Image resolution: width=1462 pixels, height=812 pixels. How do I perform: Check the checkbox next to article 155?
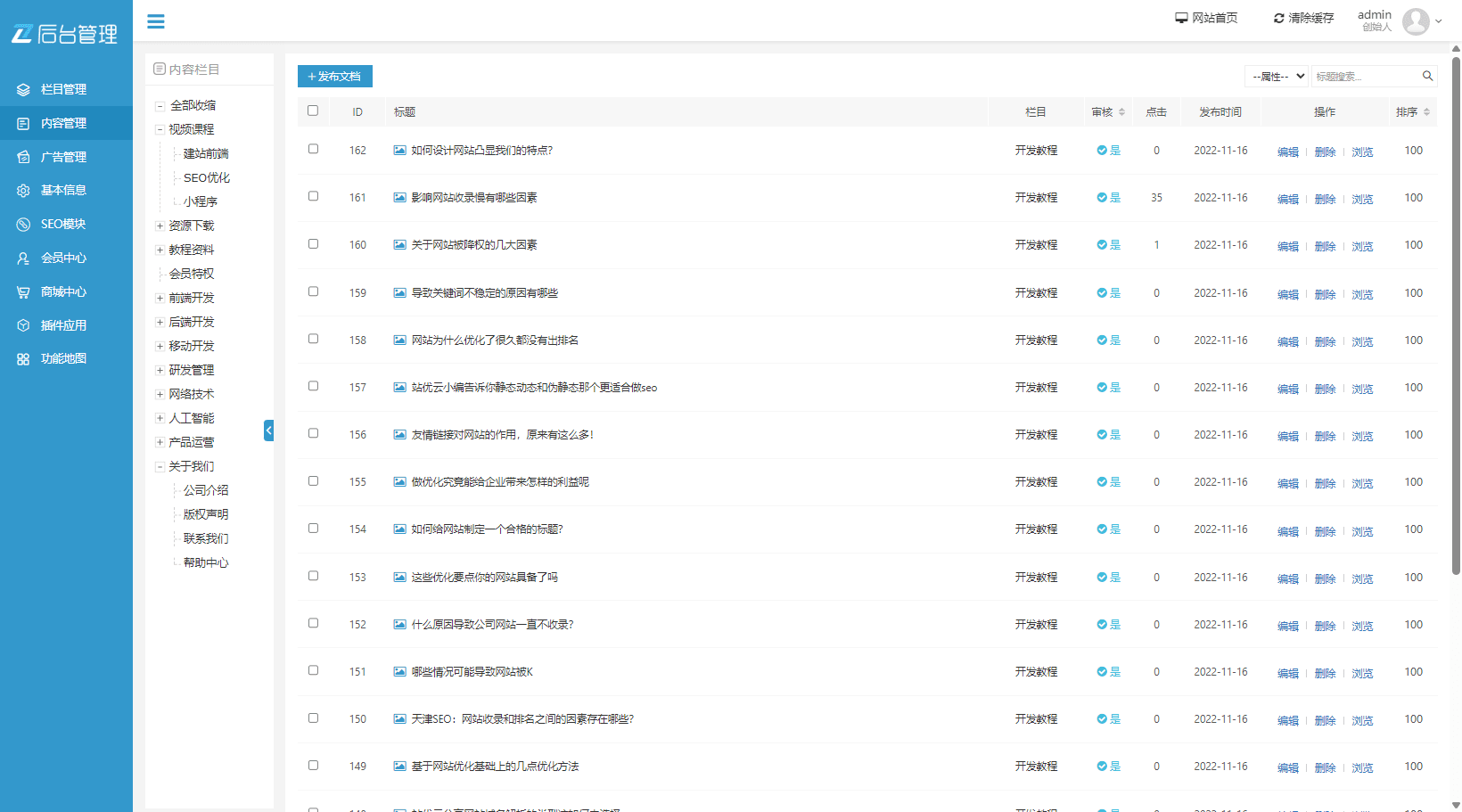click(313, 480)
